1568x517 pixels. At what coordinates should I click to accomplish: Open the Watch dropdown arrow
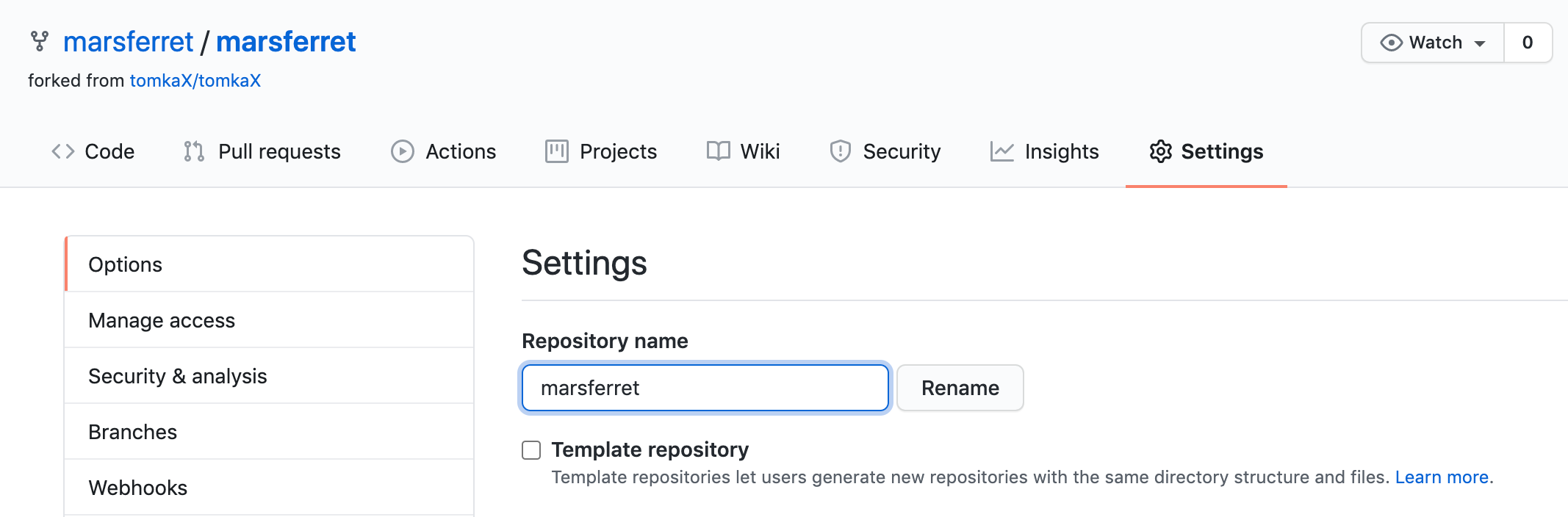(1480, 43)
